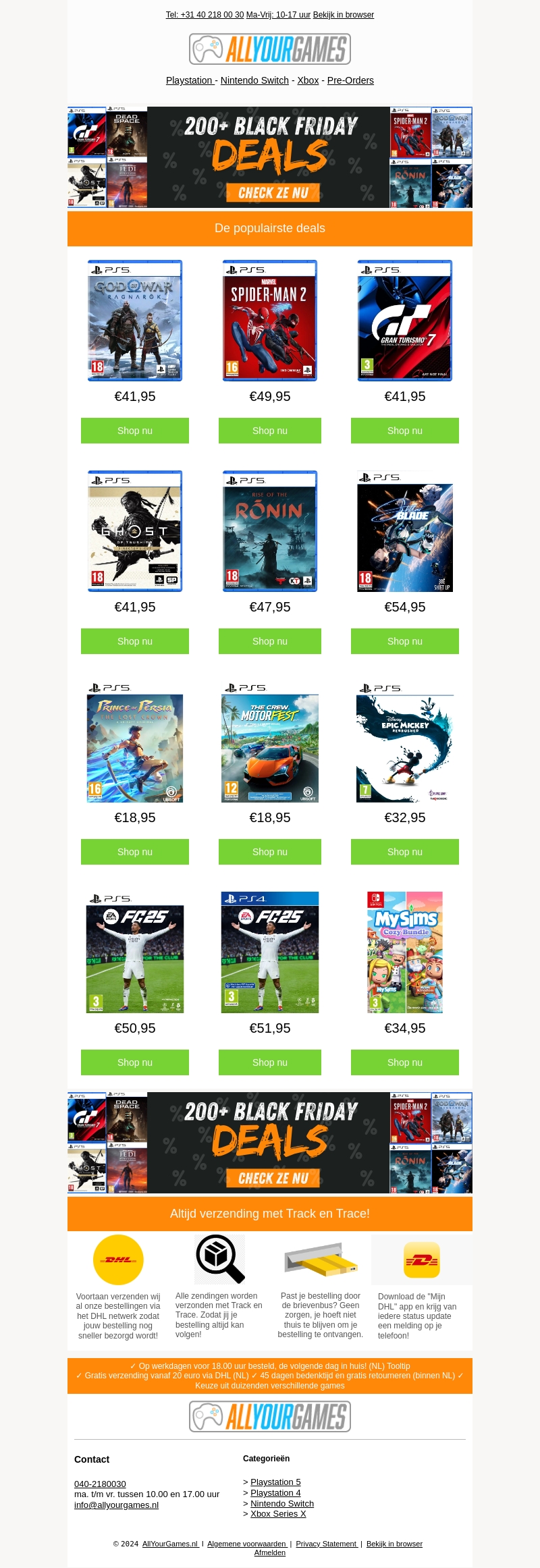Open the Spider-Man 2 game cover
This screenshot has height=1568, width=540.
pos(270,321)
